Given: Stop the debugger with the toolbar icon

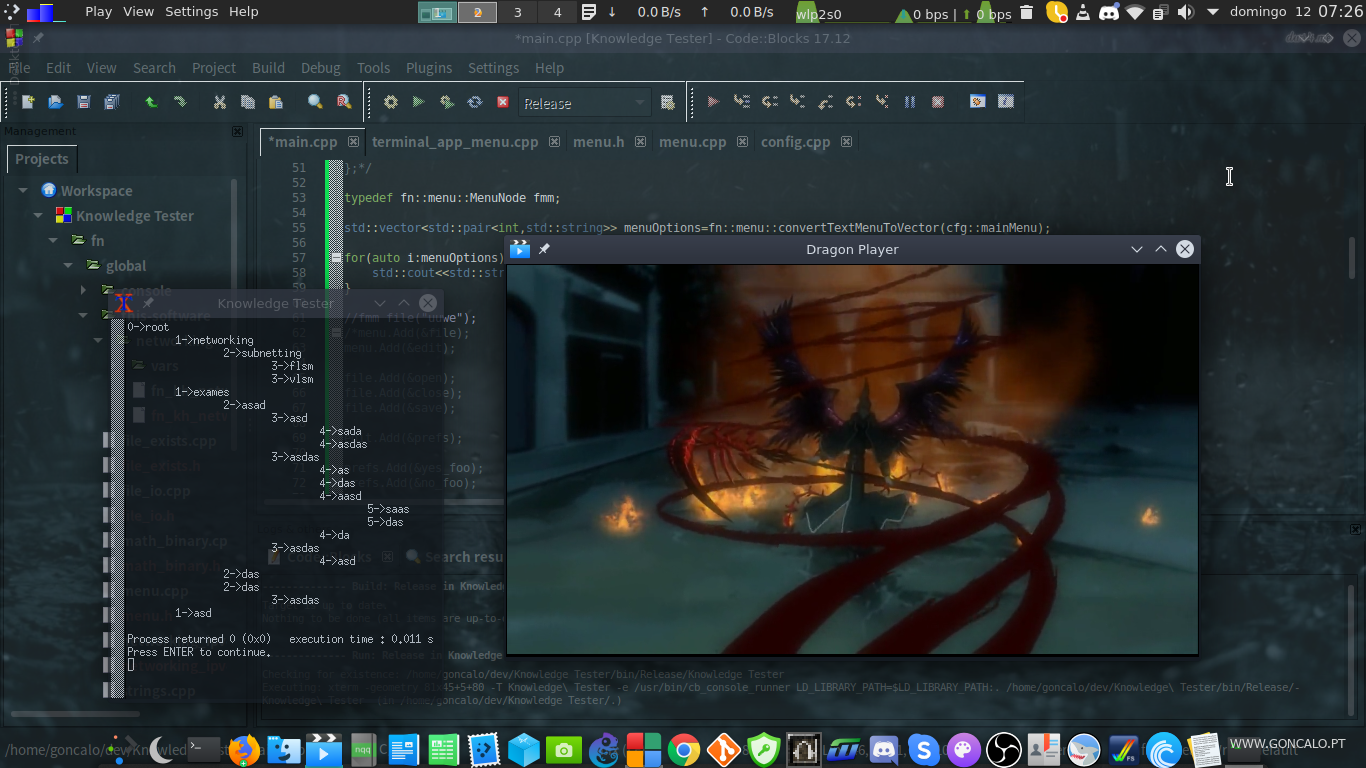Looking at the screenshot, I should click(x=938, y=102).
